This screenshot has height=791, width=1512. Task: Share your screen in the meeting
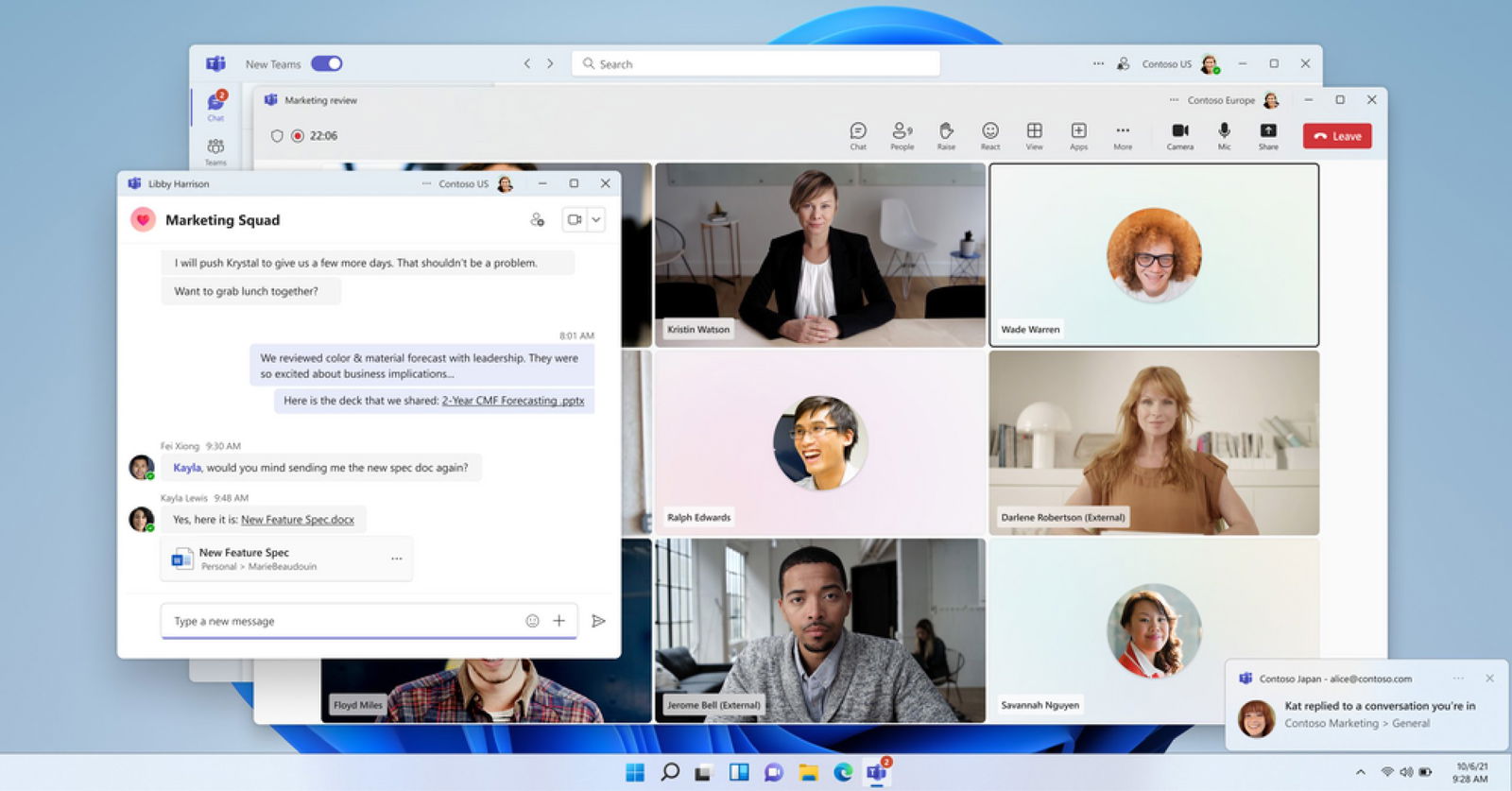[1268, 135]
